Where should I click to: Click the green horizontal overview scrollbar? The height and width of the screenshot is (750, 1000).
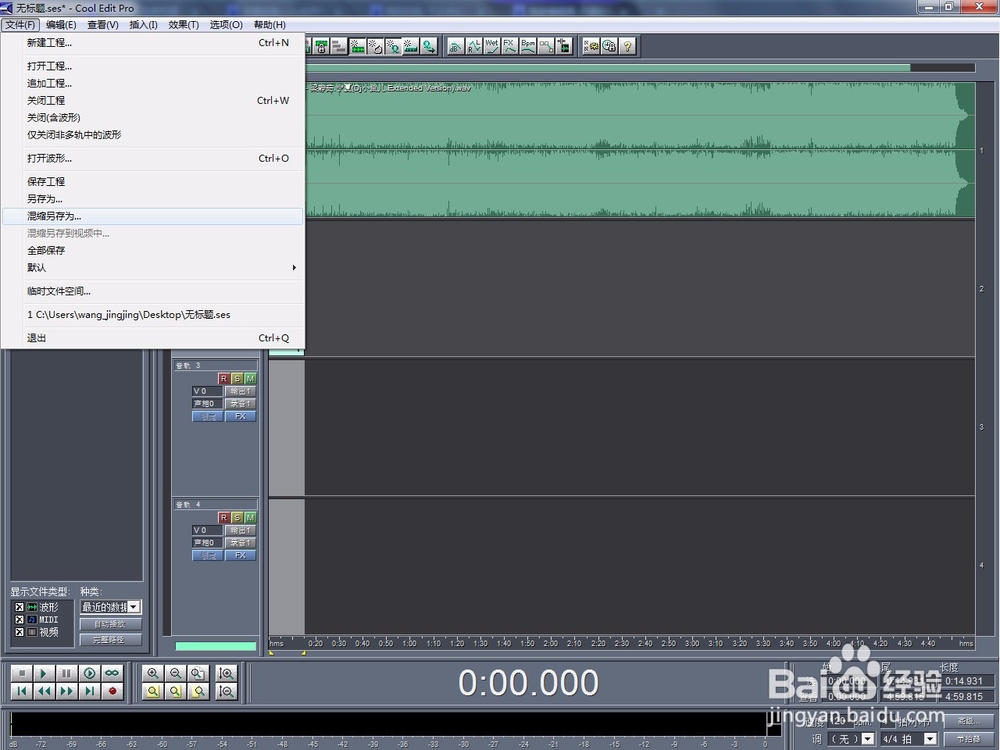[608, 67]
